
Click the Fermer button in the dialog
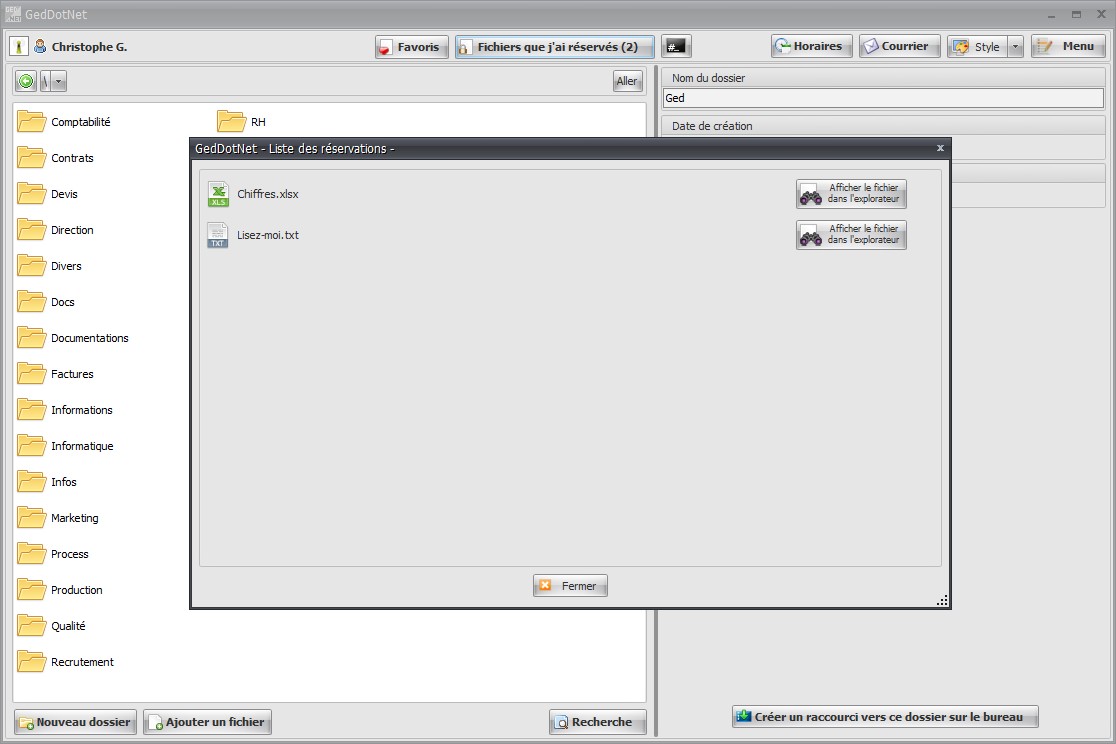pyautogui.click(x=570, y=586)
